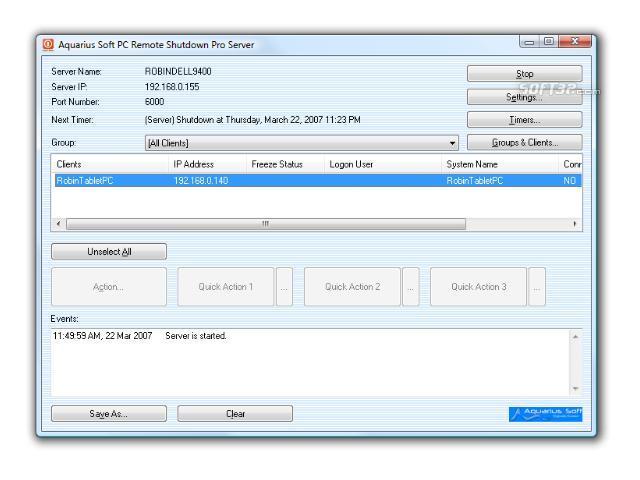Click the app icon in the title bar
This screenshot has height=480, width=640.
pos(48,44)
